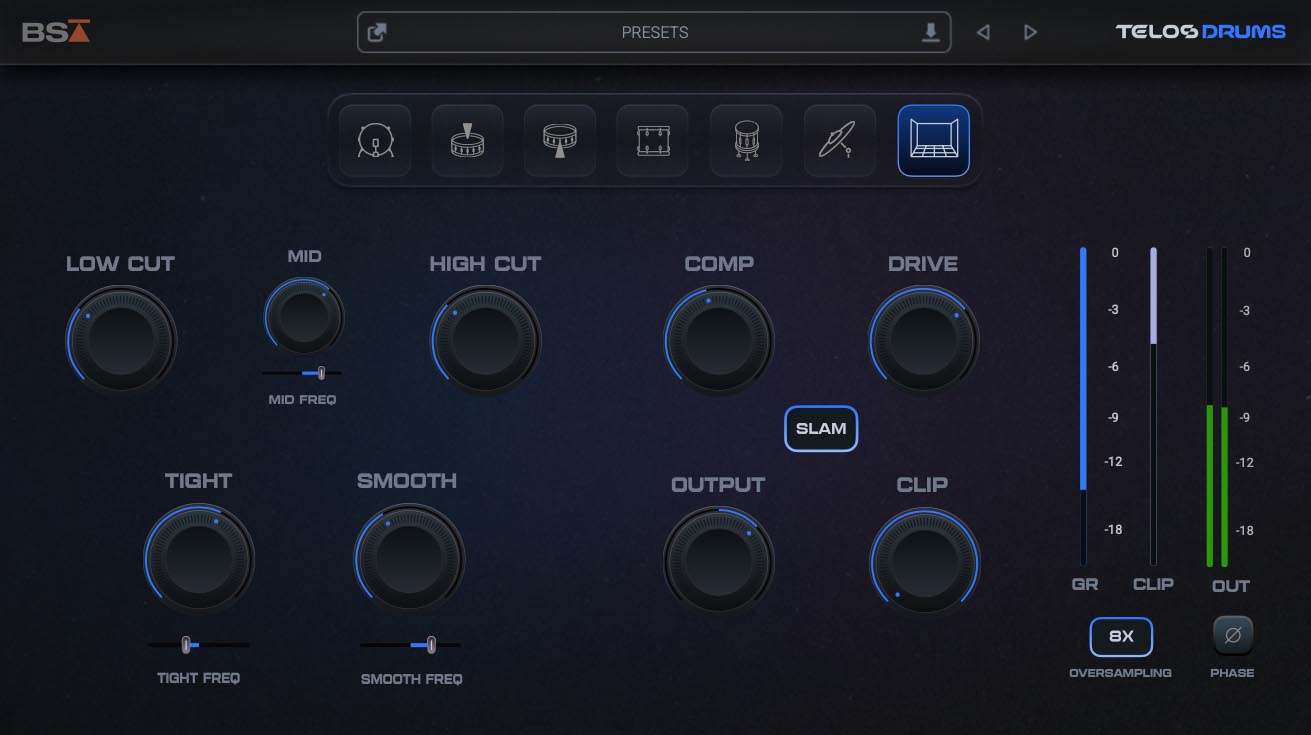Click the TELOS DRUMS title
1311x735 pixels.
(1200, 31)
